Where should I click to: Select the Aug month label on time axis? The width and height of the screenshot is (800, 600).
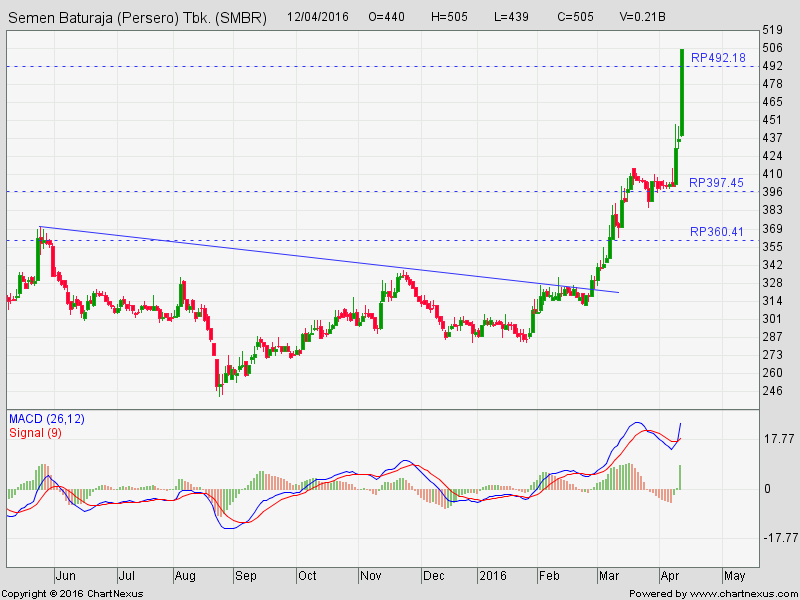point(185,576)
